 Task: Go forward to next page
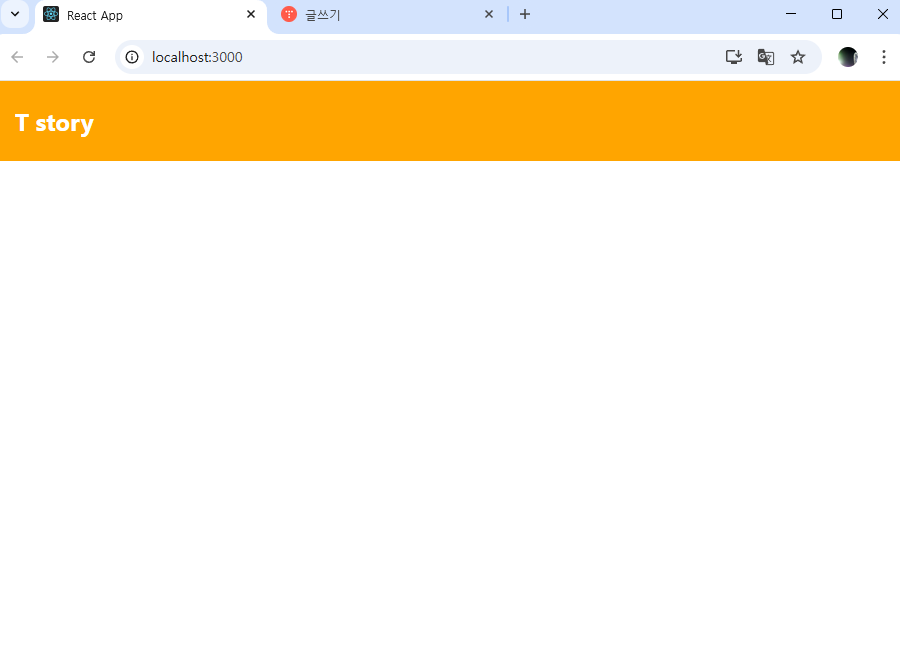[53, 57]
